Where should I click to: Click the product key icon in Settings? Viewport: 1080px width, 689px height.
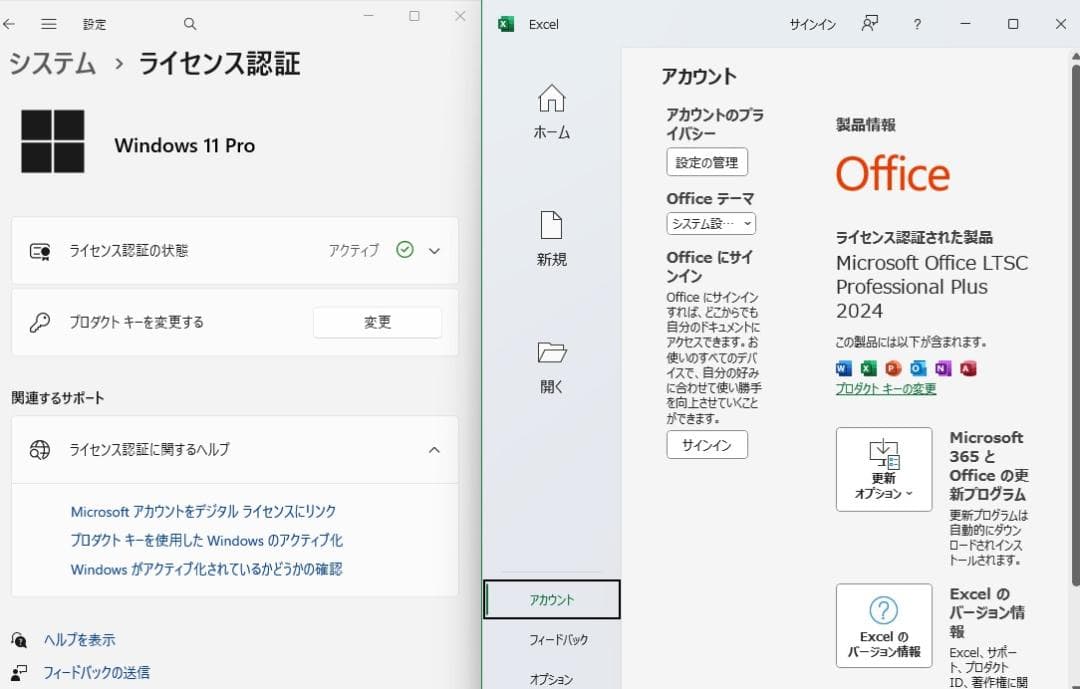pyautogui.click(x=39, y=322)
